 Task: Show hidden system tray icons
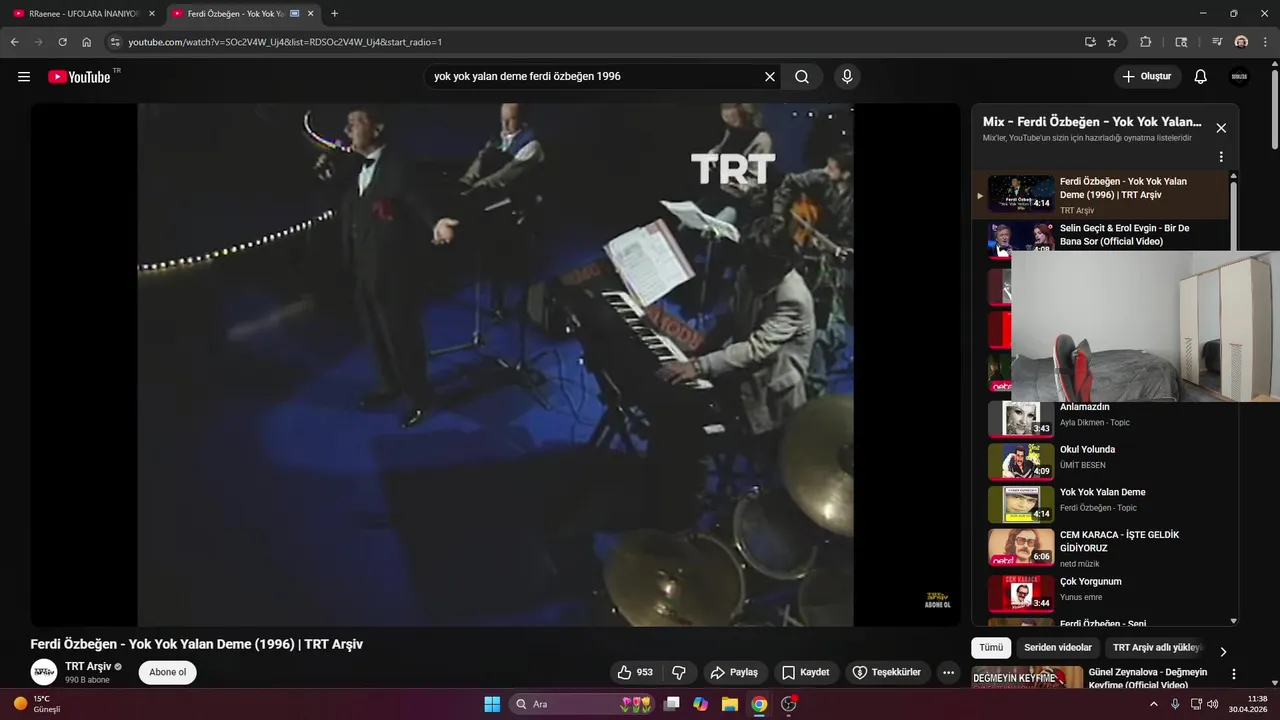click(1156, 704)
